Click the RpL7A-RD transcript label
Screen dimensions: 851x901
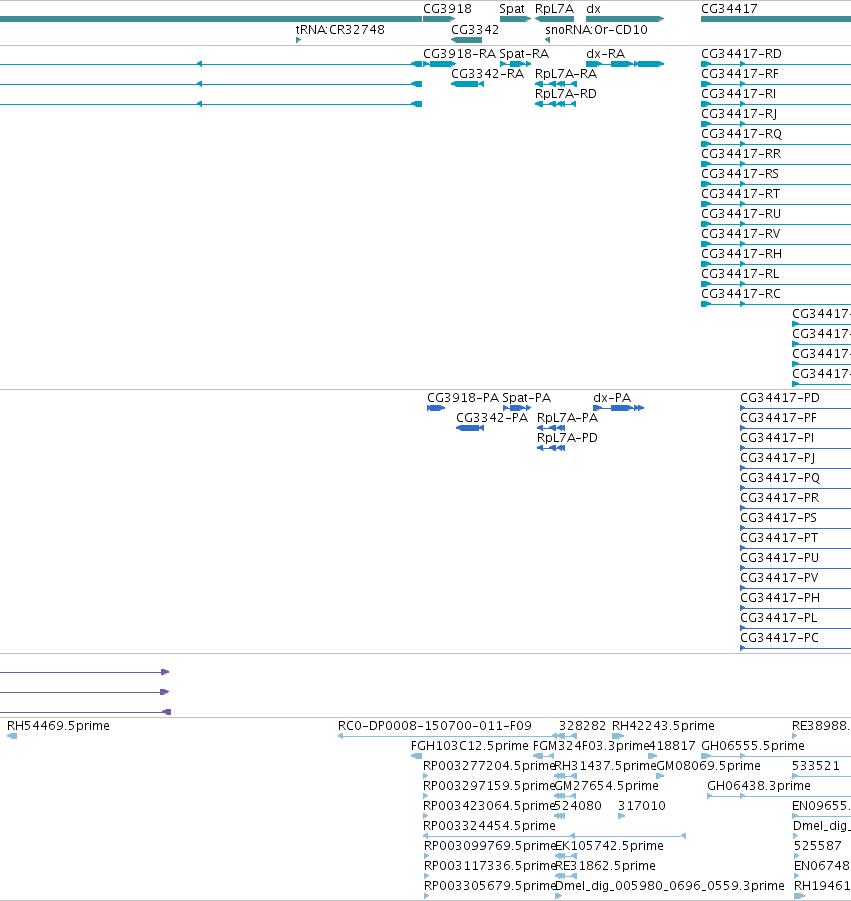tap(565, 94)
